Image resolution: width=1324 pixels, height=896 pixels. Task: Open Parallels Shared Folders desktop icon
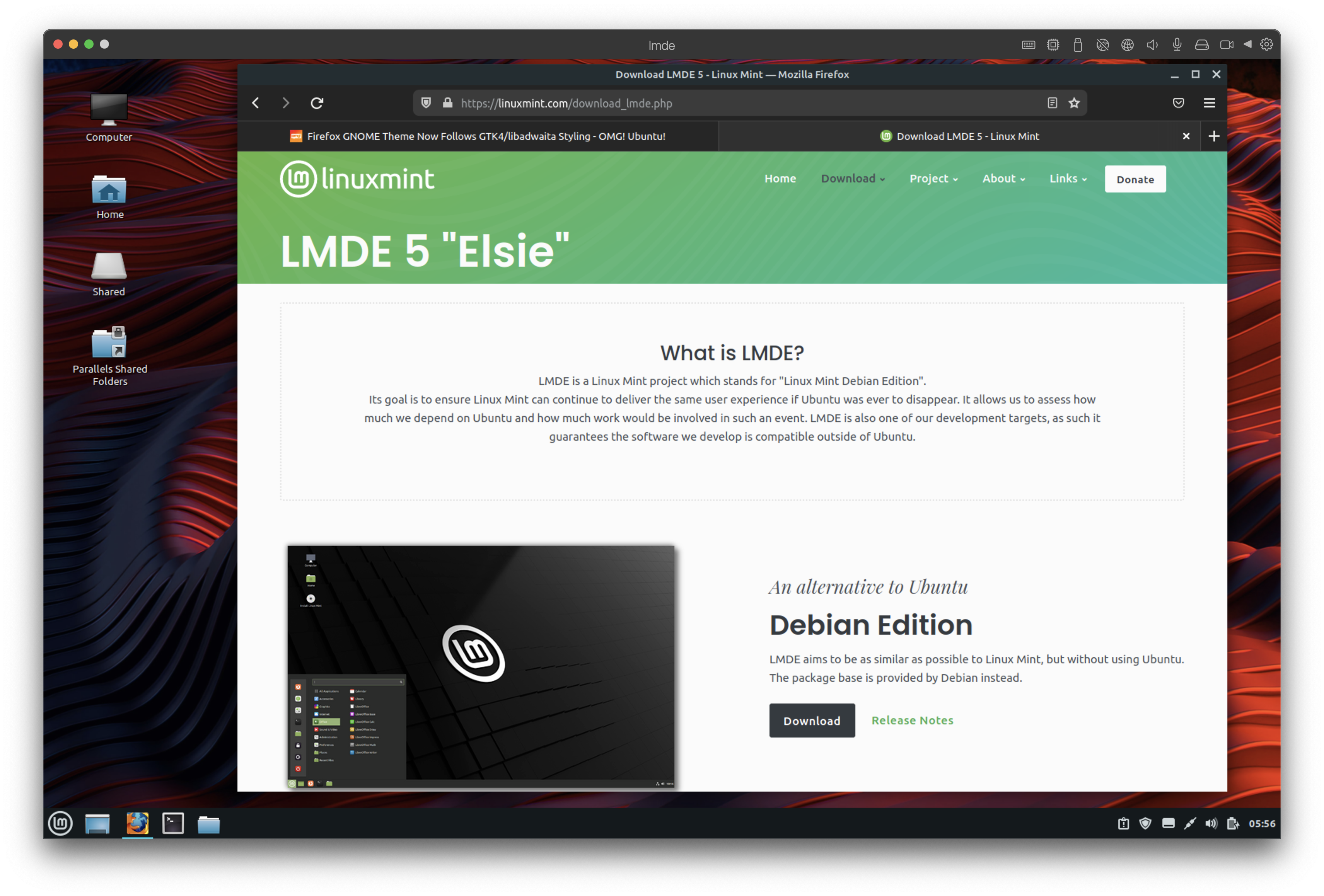coord(110,356)
